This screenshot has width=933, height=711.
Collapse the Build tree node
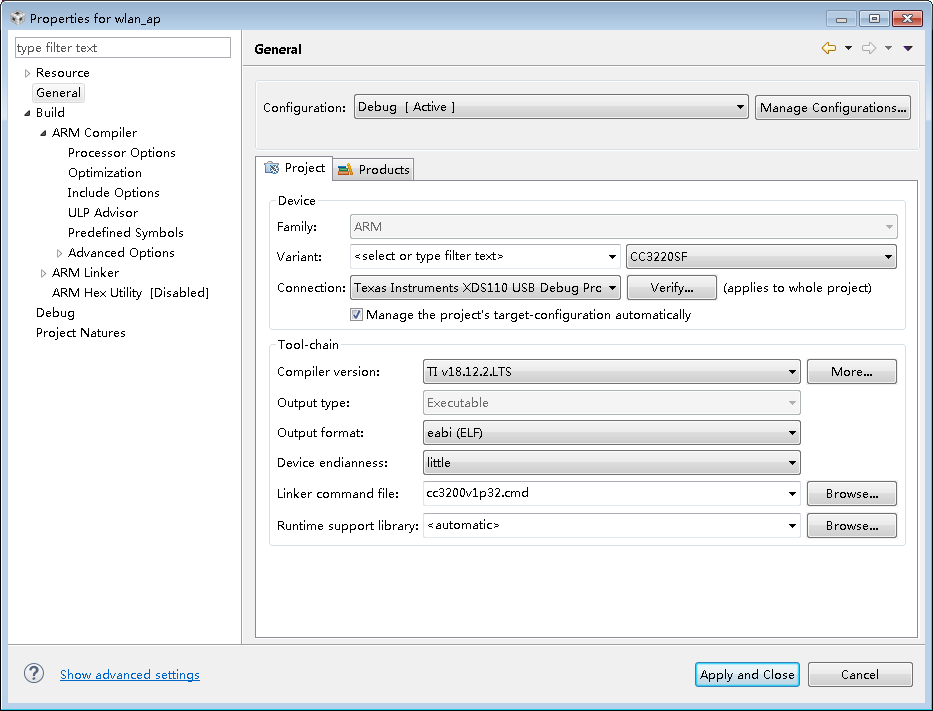tap(27, 113)
